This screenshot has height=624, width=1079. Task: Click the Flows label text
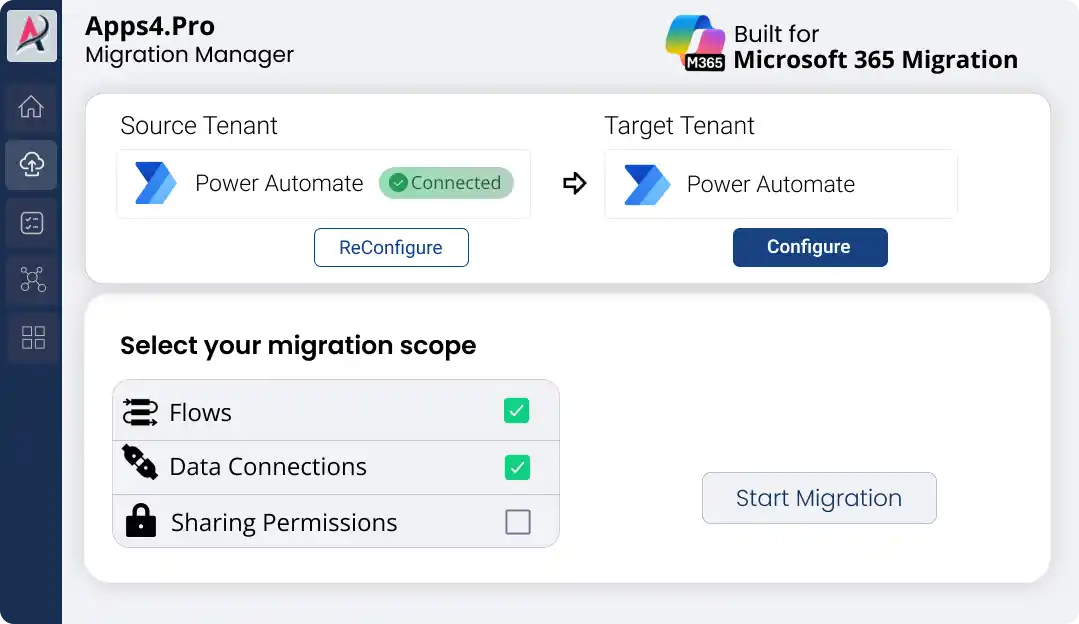[x=200, y=412]
